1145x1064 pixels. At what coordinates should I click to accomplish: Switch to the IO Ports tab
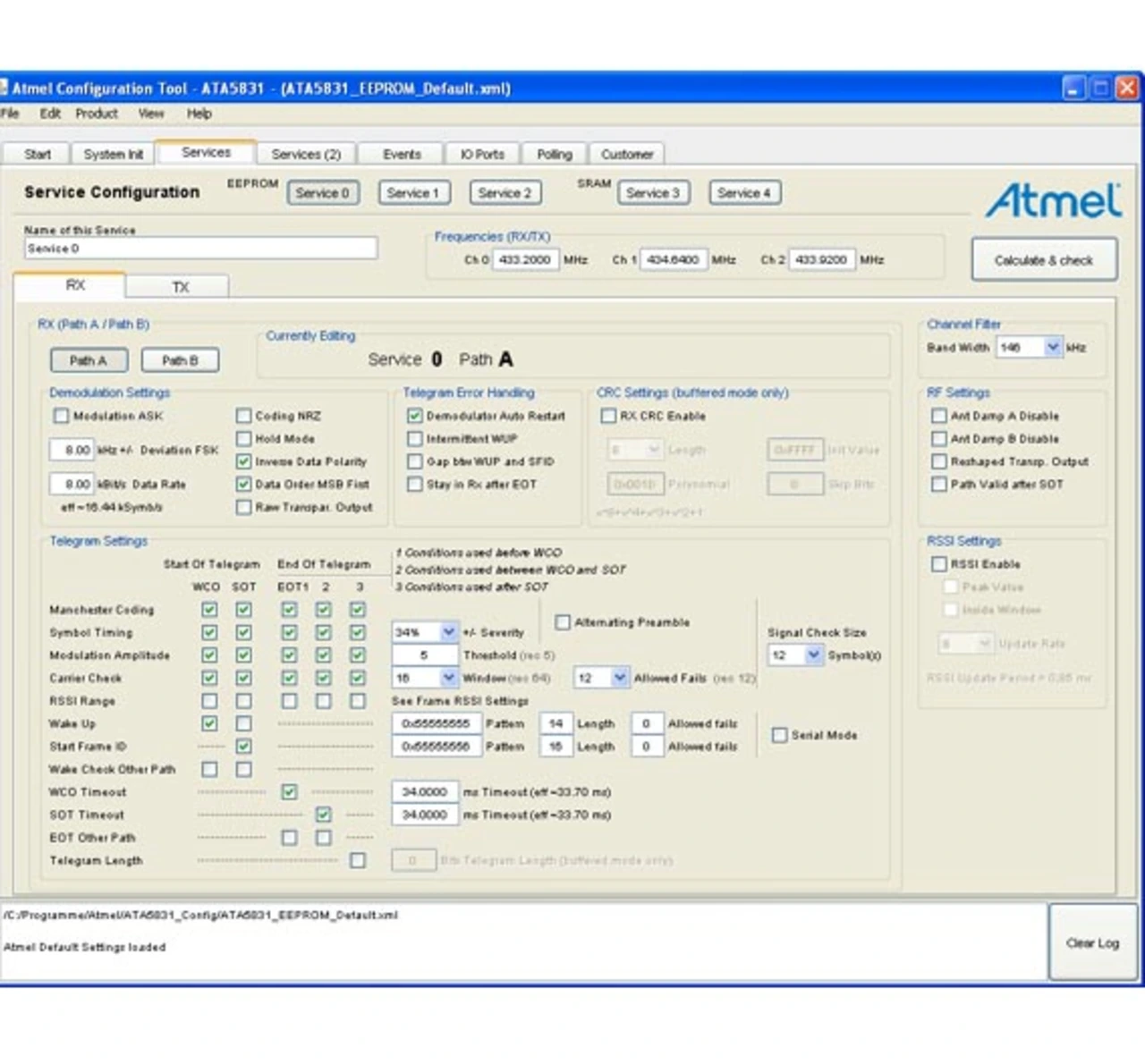click(x=482, y=154)
